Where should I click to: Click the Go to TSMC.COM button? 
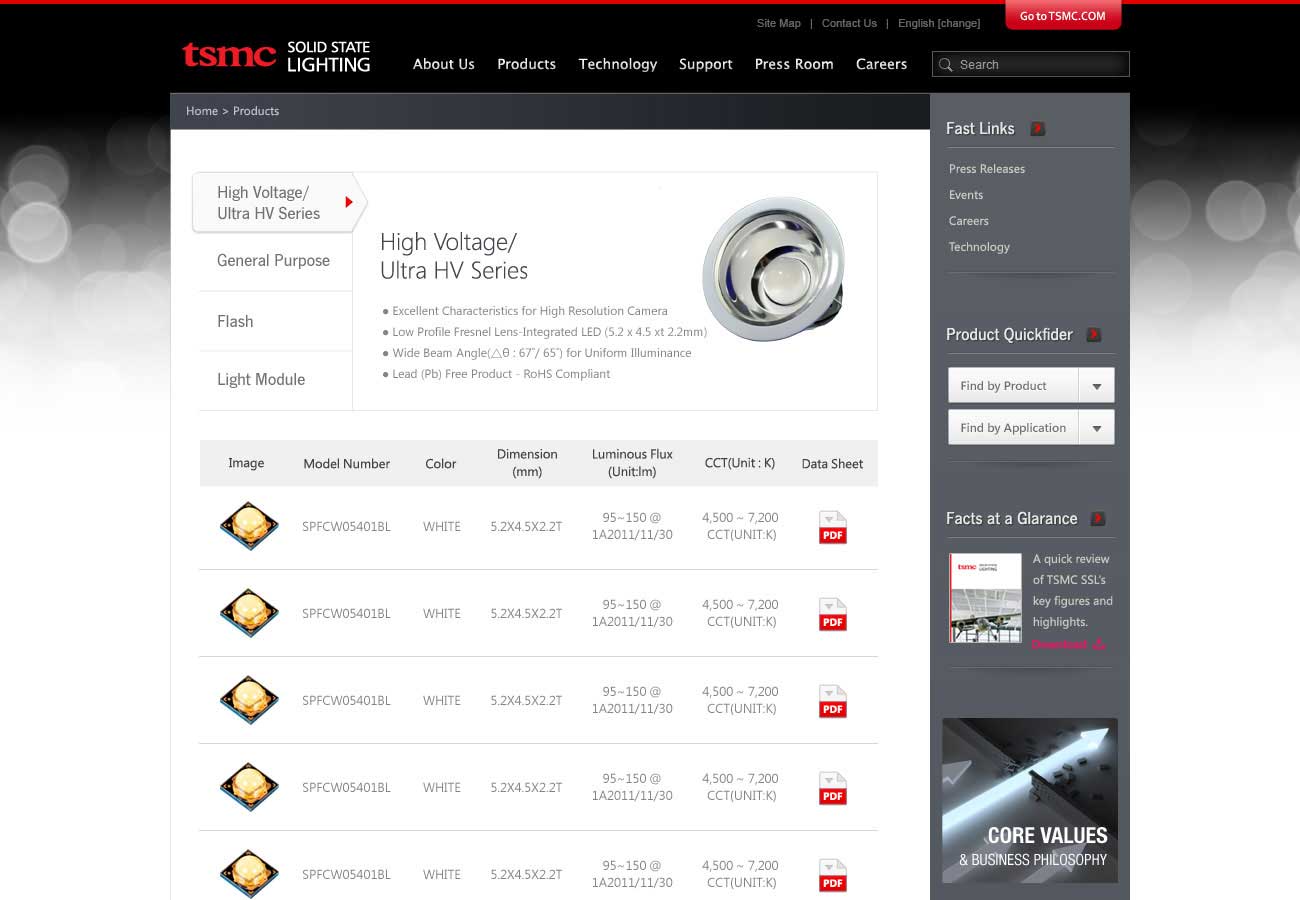pos(1062,16)
